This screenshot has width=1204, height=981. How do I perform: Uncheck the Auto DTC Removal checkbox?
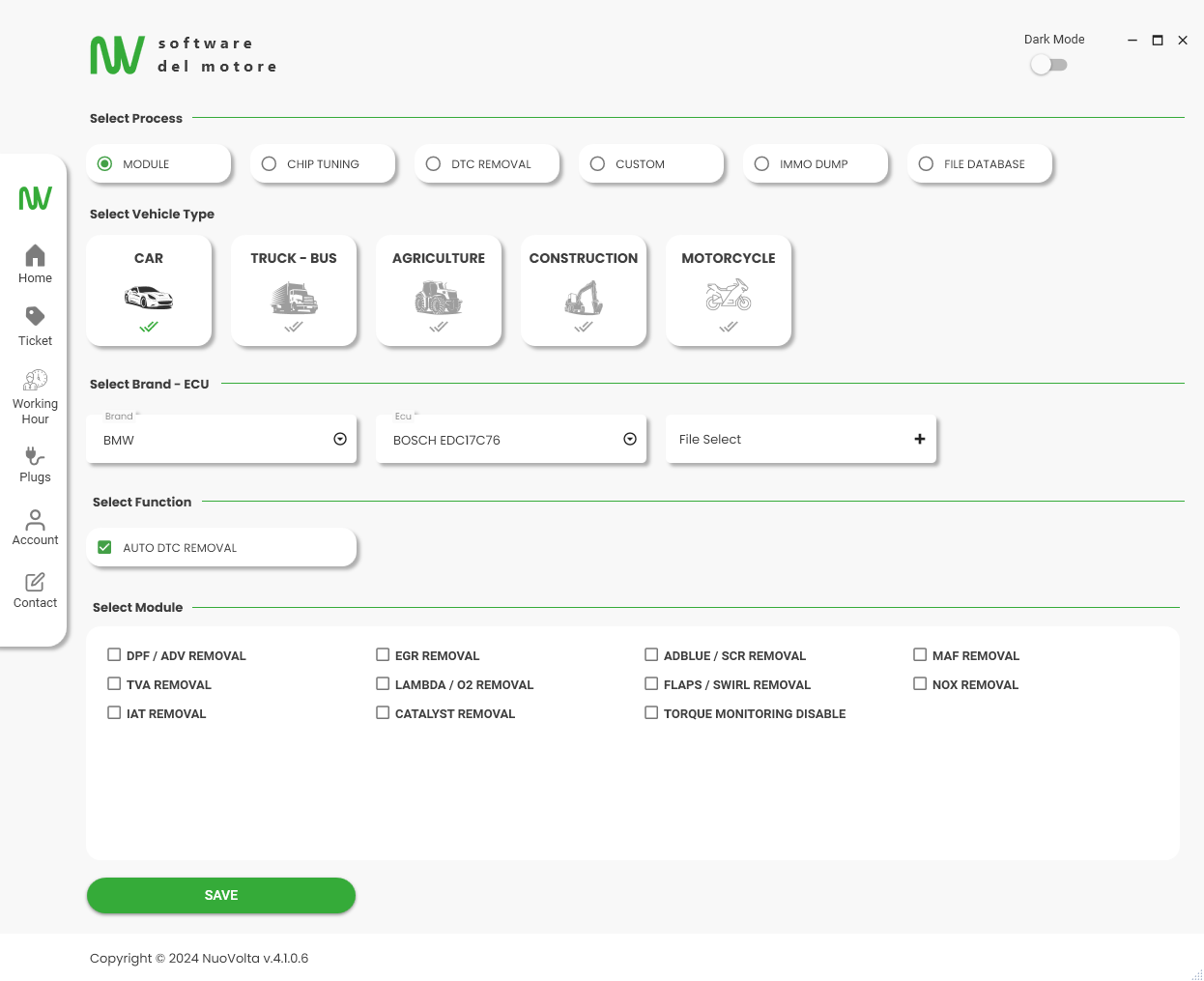105,547
